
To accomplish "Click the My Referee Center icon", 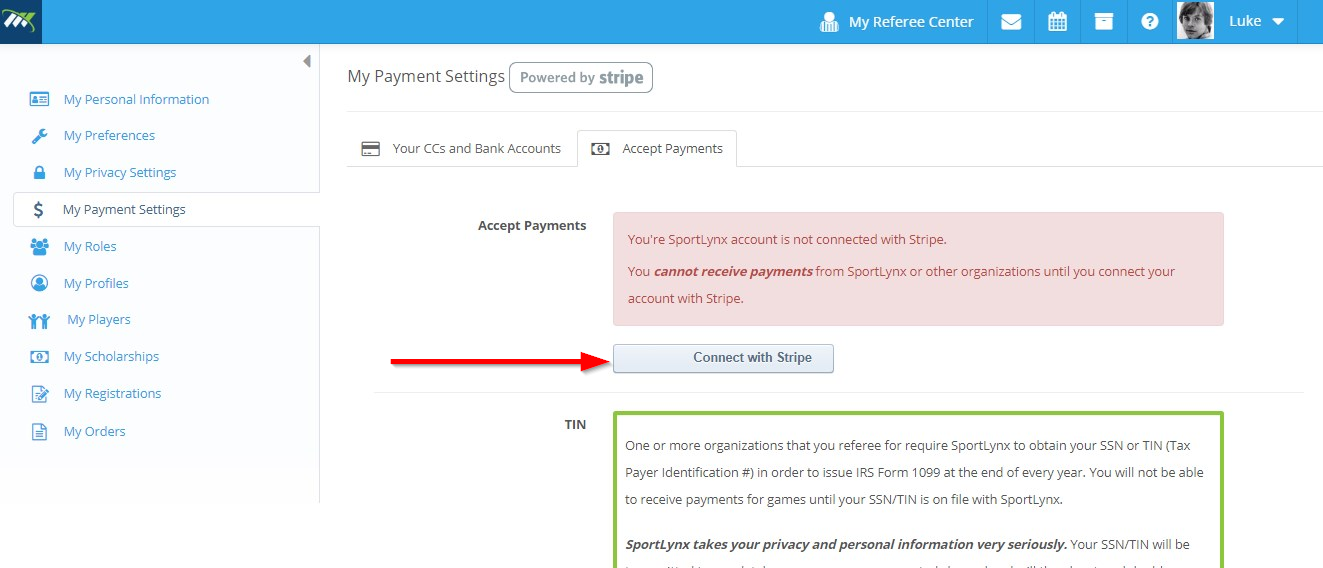I will (x=829, y=22).
